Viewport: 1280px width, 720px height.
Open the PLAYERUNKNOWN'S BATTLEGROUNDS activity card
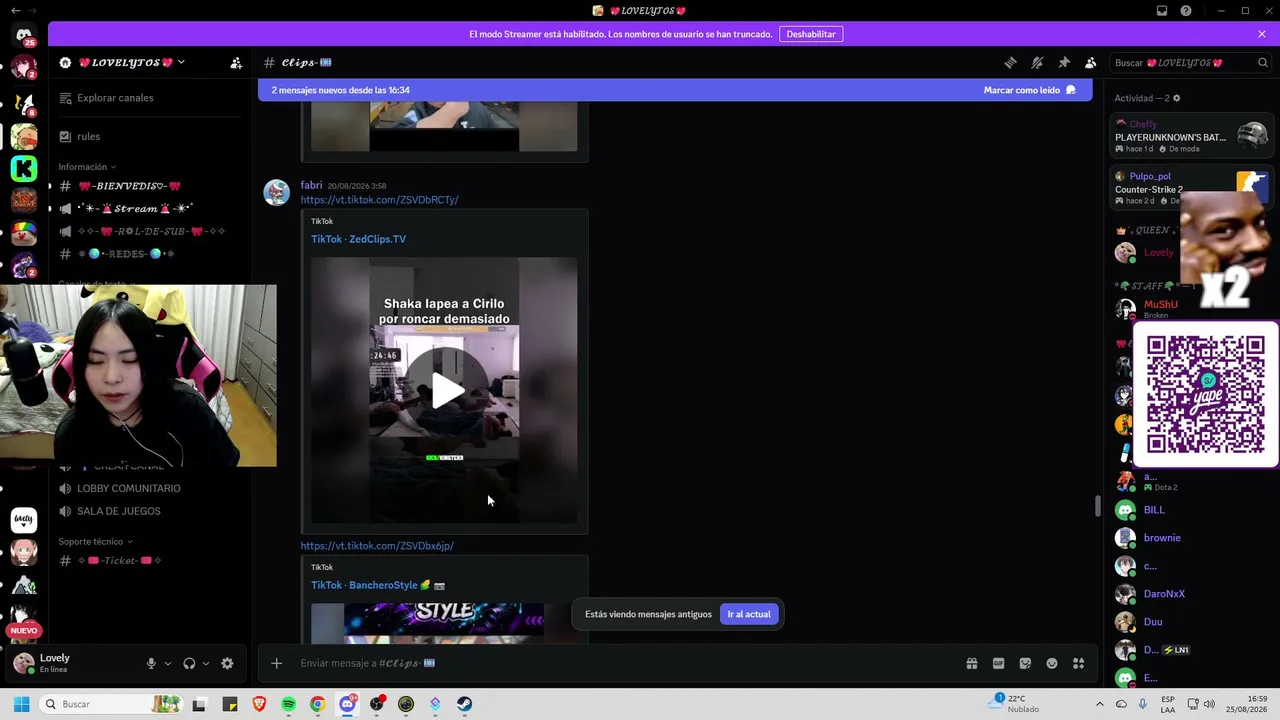1191,137
